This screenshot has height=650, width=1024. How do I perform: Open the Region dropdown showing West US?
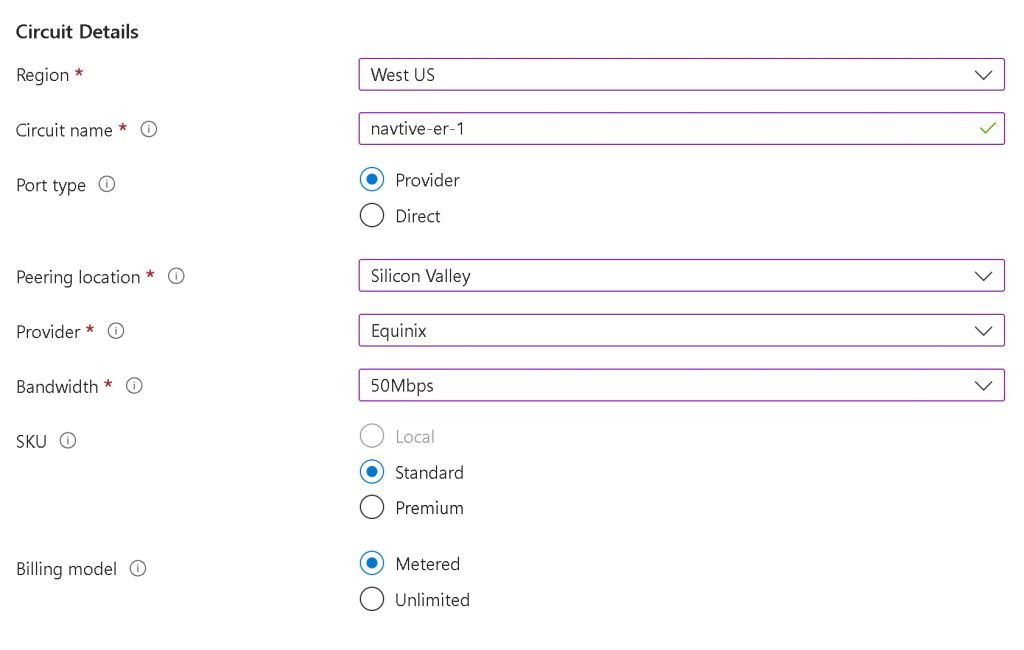pos(681,75)
